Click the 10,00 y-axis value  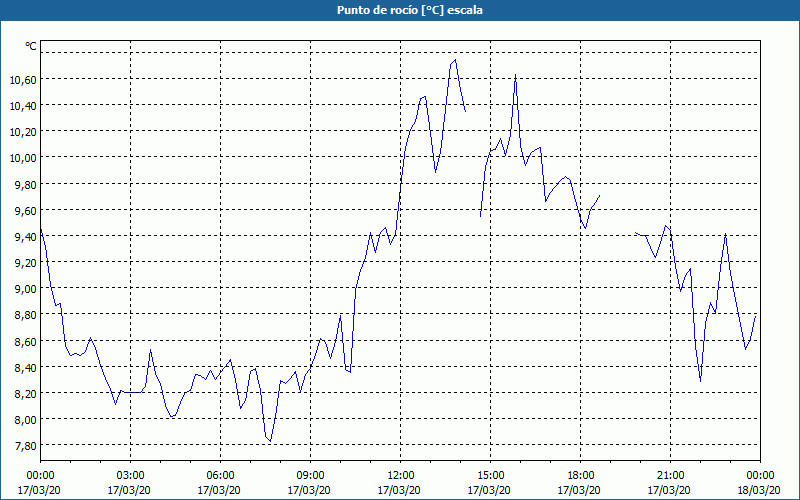tap(23, 158)
